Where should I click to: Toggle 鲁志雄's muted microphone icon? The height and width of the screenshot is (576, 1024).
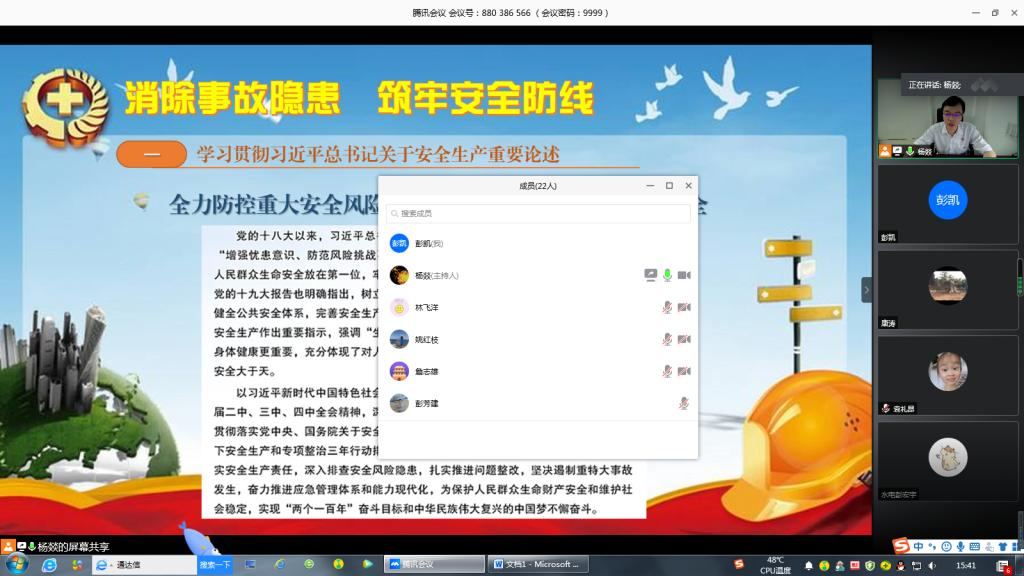tap(667, 371)
